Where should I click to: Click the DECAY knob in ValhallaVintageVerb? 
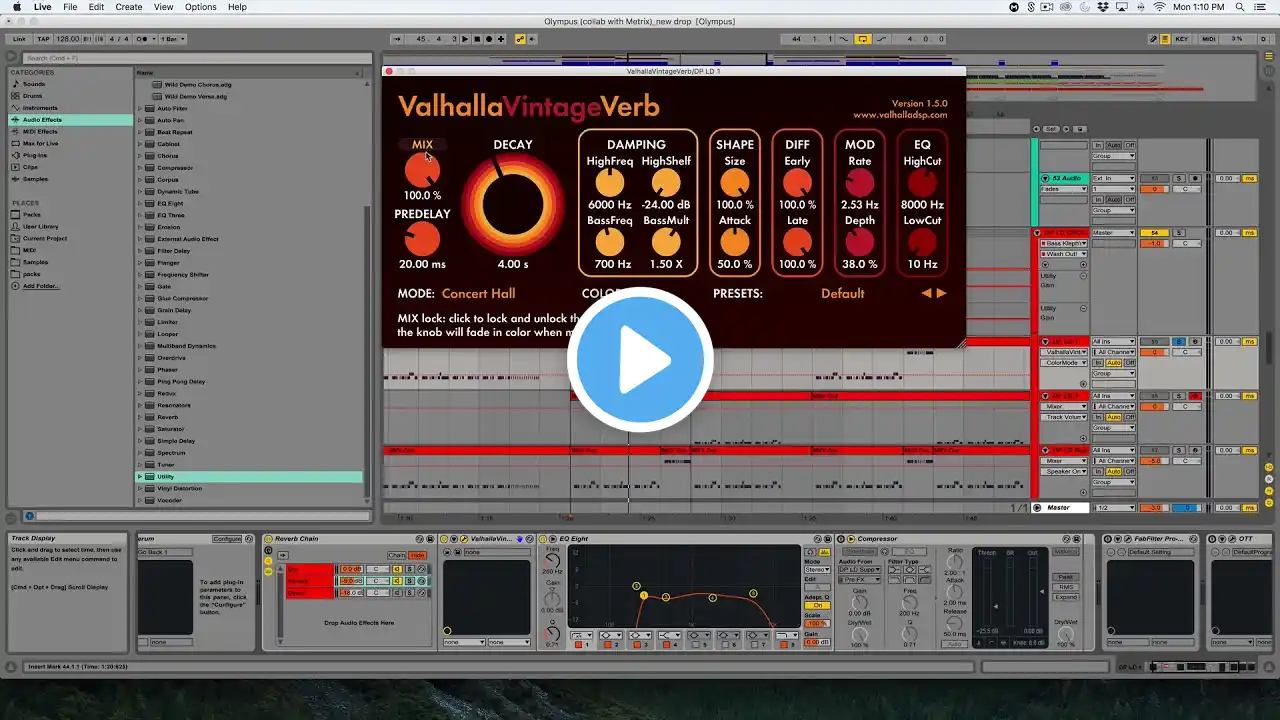513,203
